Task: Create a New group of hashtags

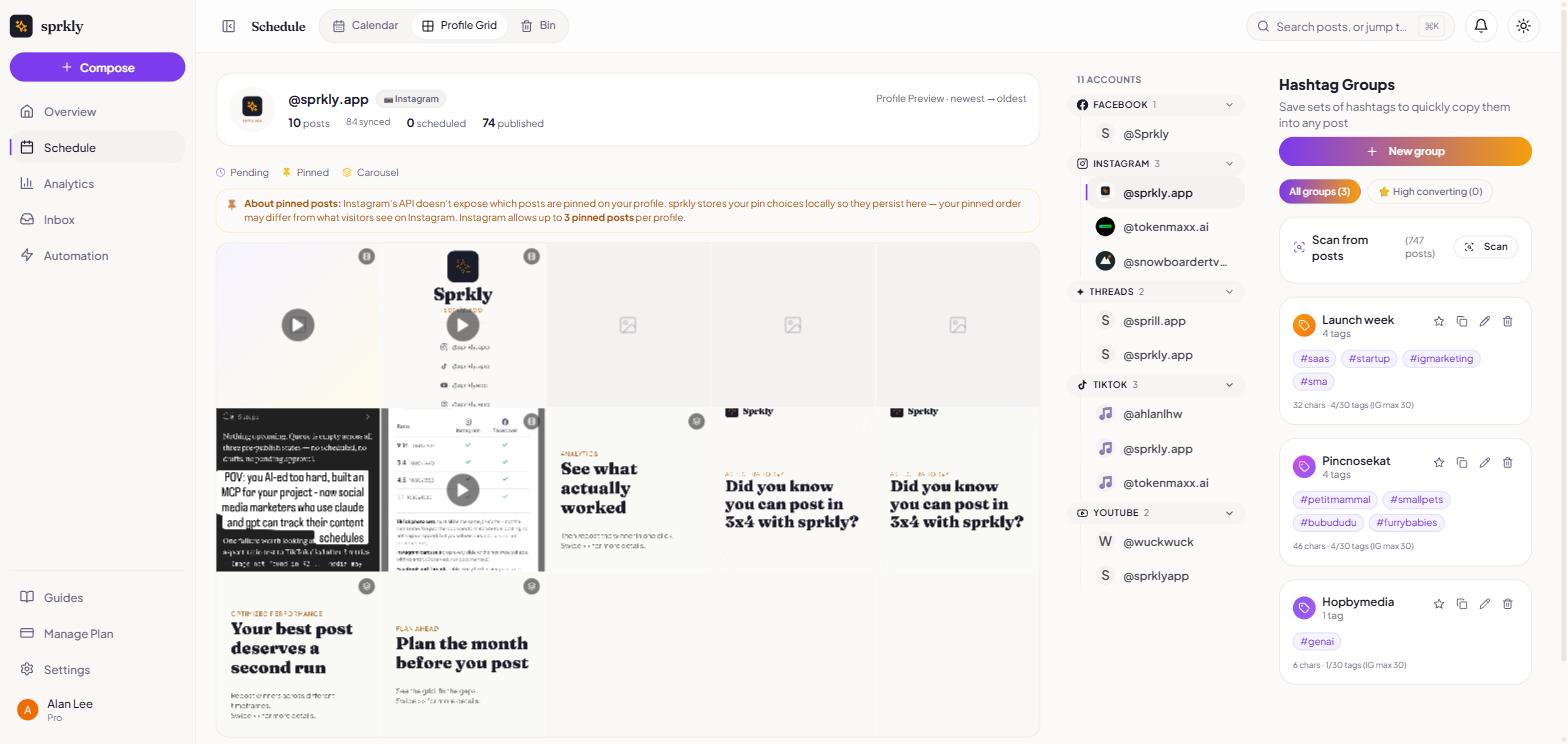Action: [1405, 151]
